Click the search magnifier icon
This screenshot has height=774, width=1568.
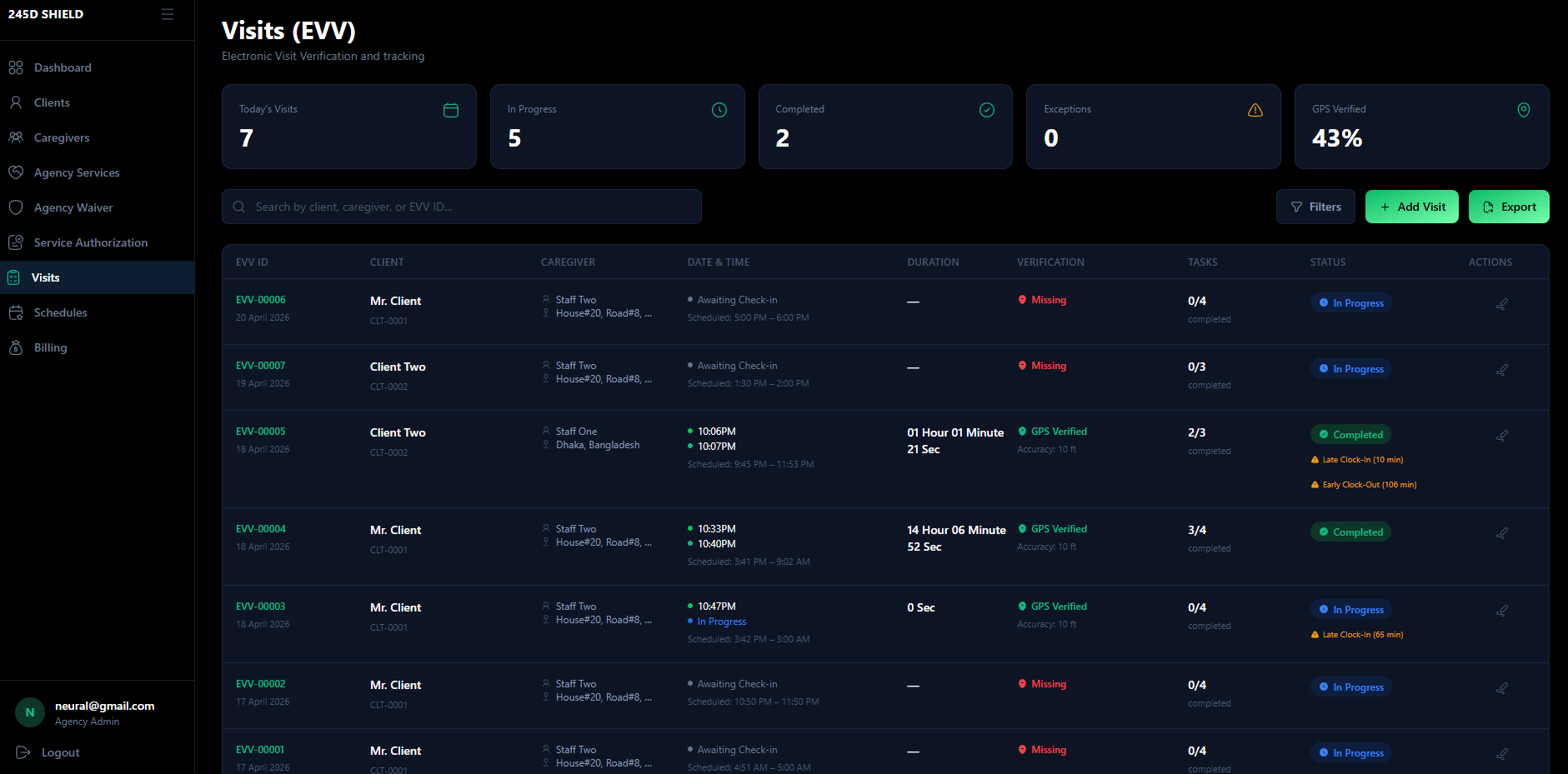[239, 207]
